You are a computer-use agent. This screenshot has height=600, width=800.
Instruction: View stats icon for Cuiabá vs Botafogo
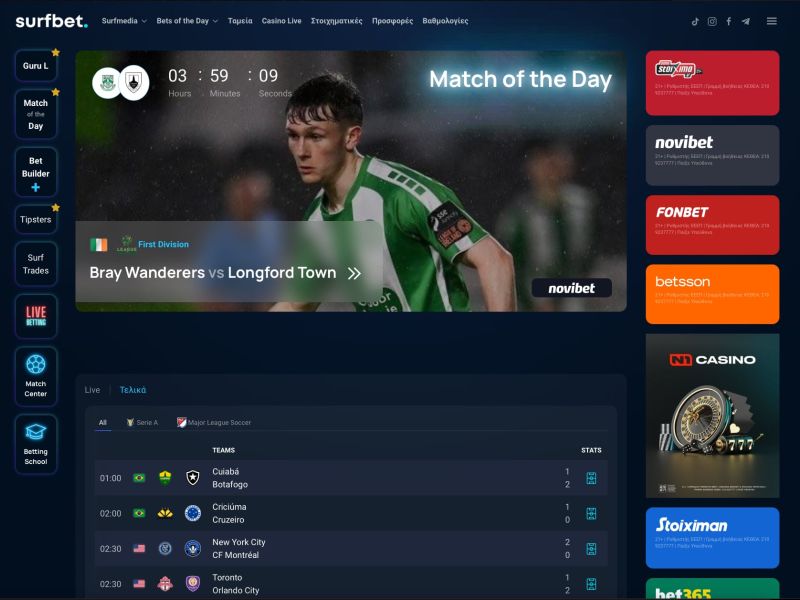(591, 478)
